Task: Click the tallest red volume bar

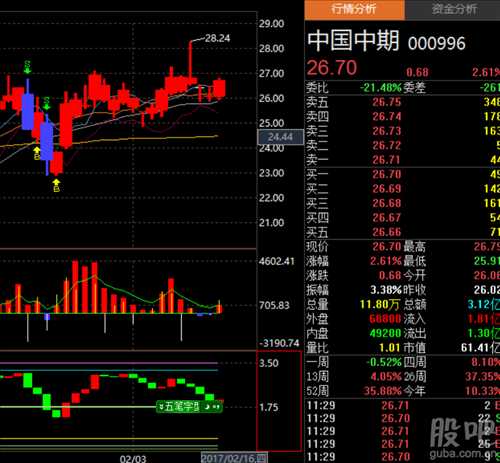Action: [75, 287]
